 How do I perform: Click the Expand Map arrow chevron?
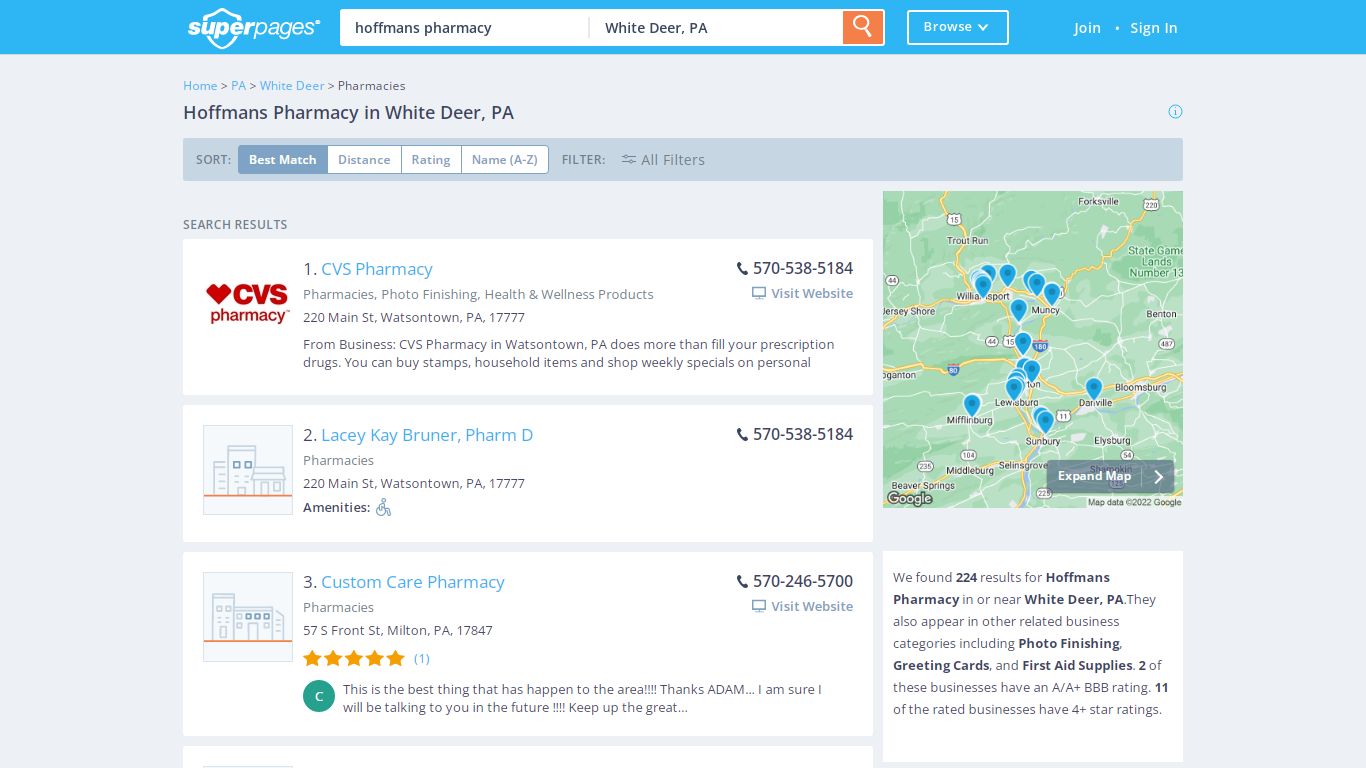click(x=1159, y=477)
